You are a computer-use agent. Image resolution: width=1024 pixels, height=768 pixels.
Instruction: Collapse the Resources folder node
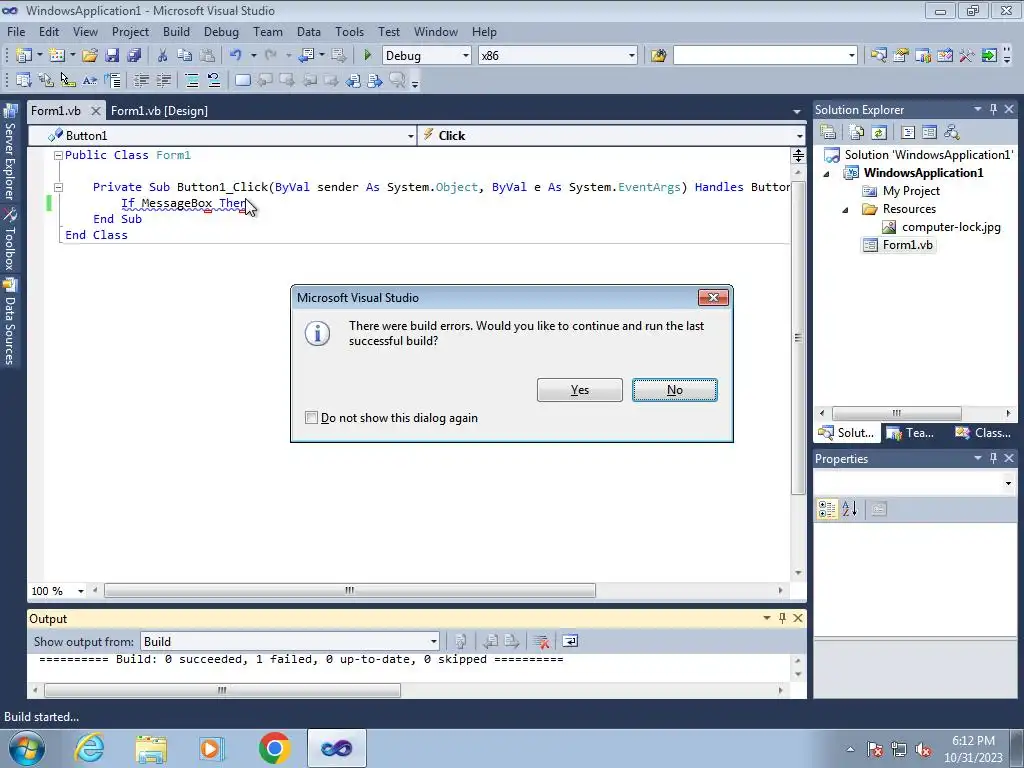846,210
